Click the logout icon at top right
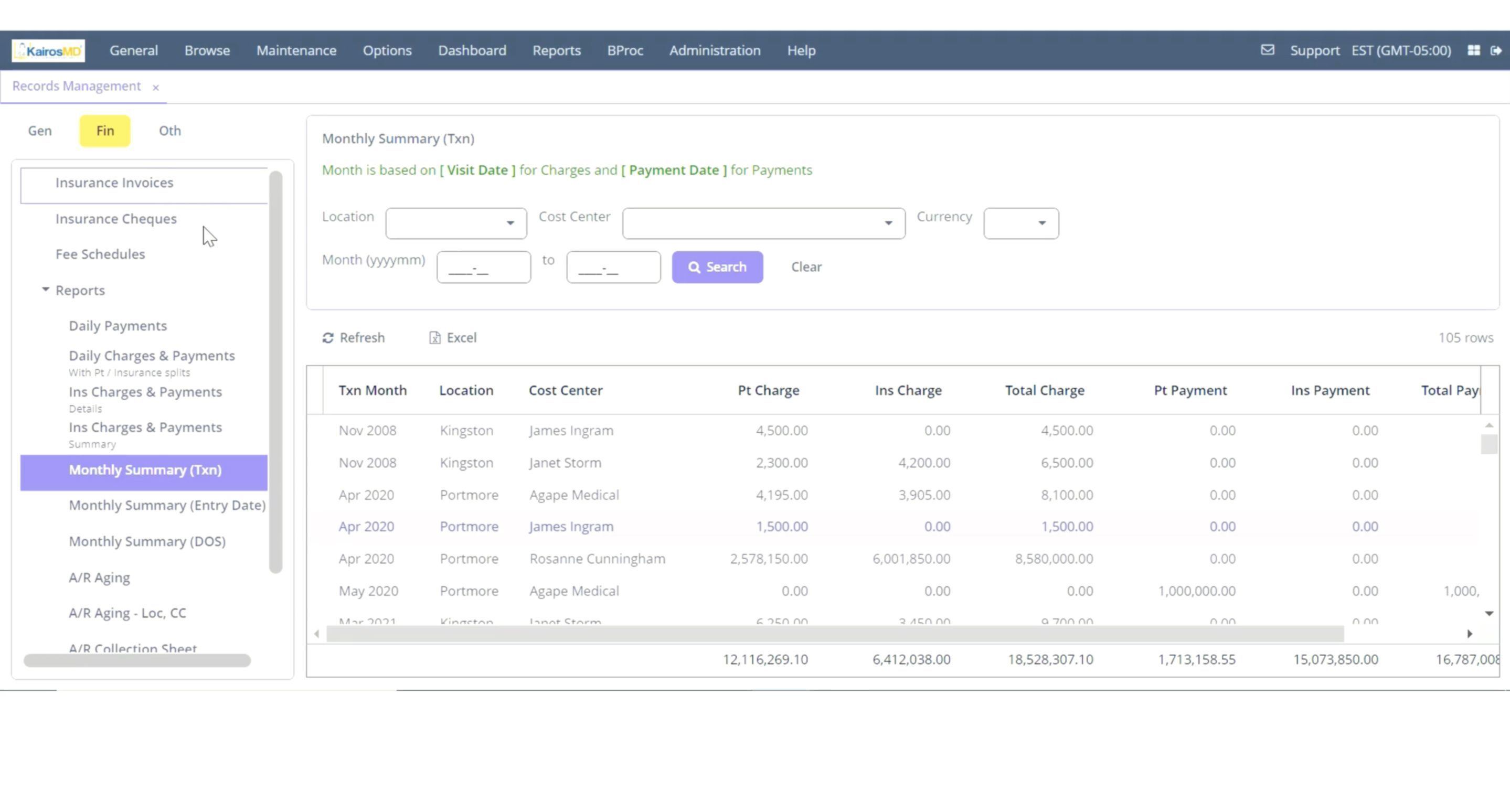 pos(1496,51)
